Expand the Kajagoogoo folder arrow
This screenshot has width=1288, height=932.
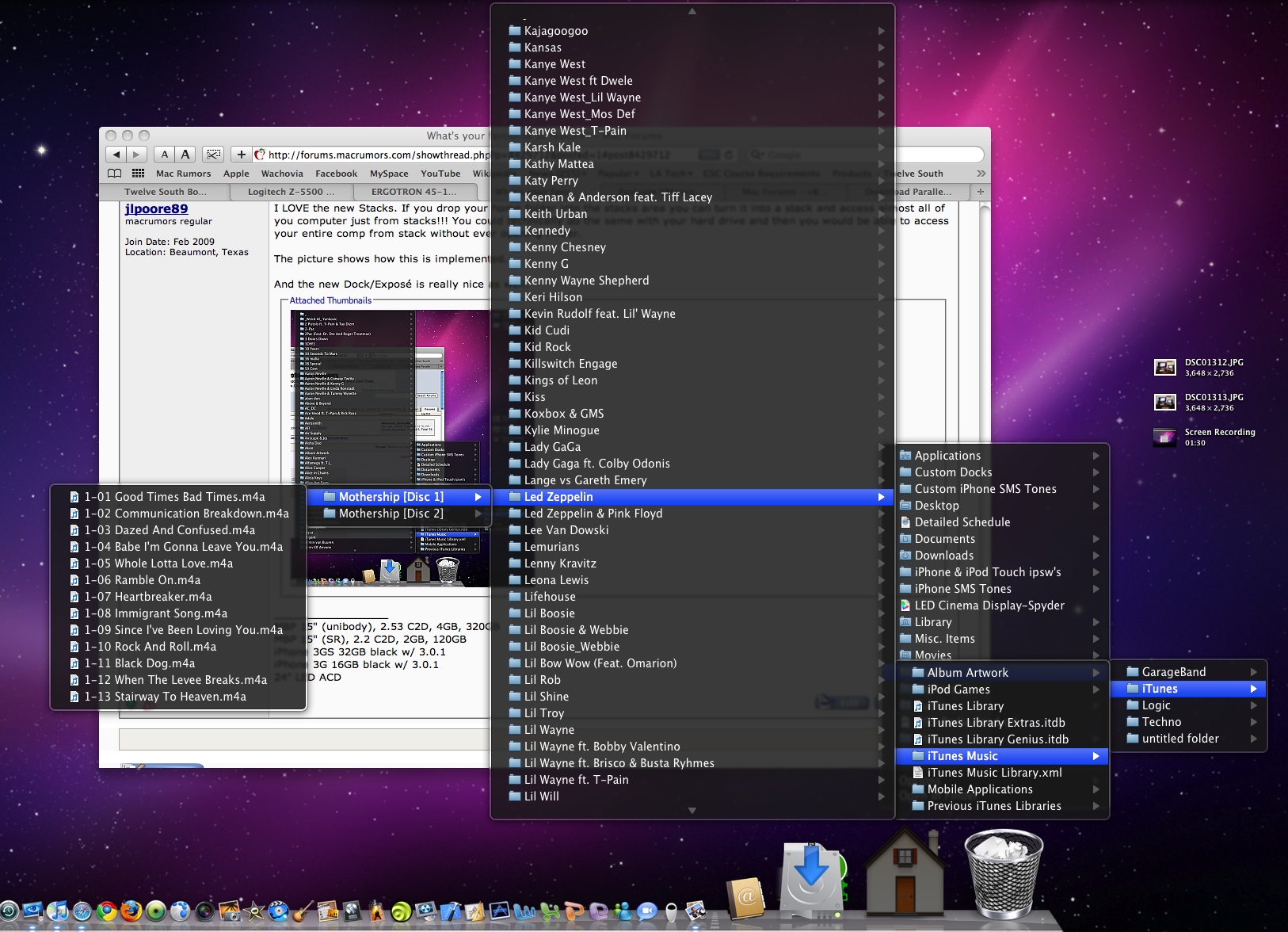pyautogui.click(x=881, y=31)
